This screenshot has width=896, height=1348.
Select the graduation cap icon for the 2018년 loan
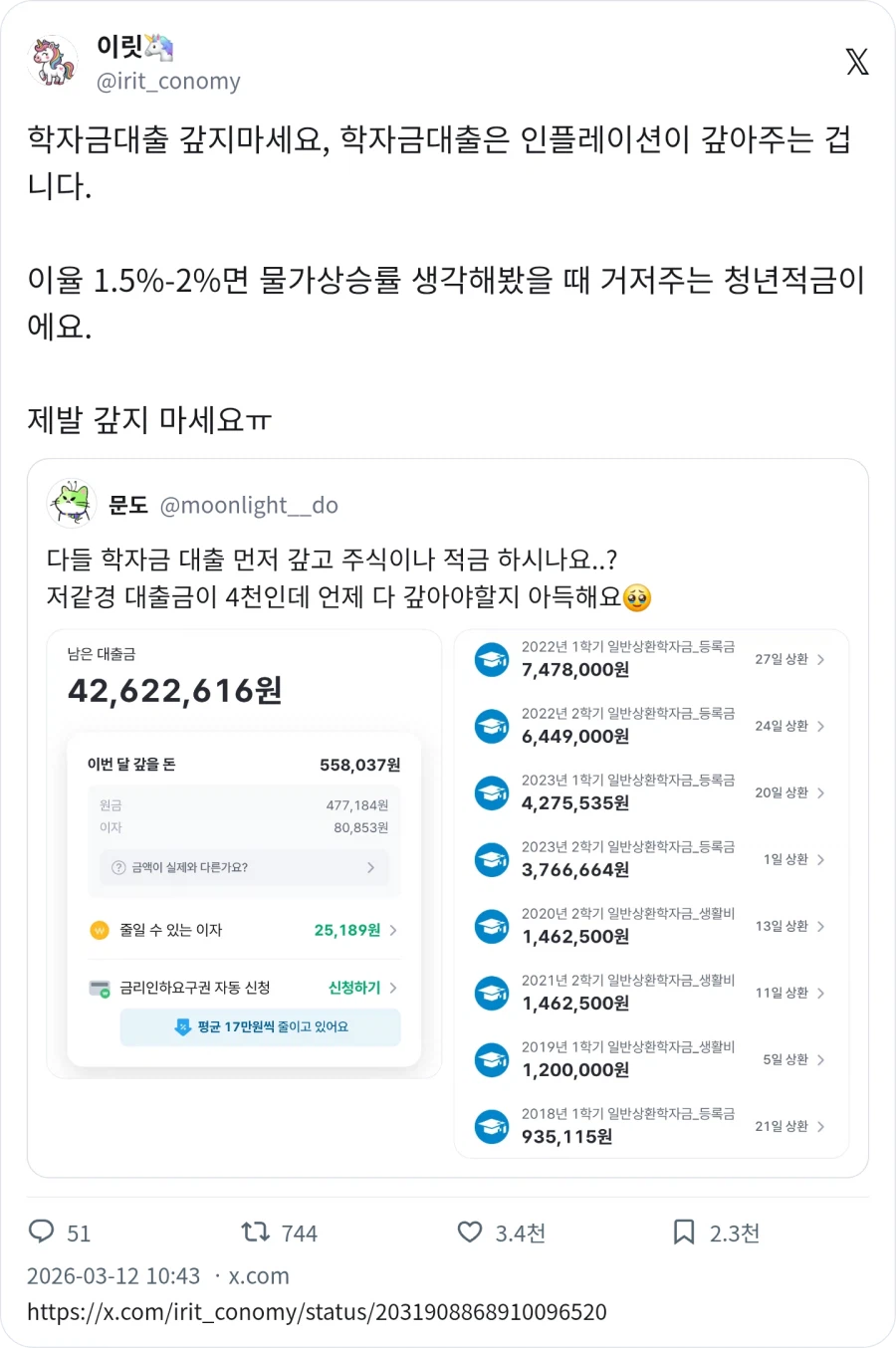pos(491,1126)
